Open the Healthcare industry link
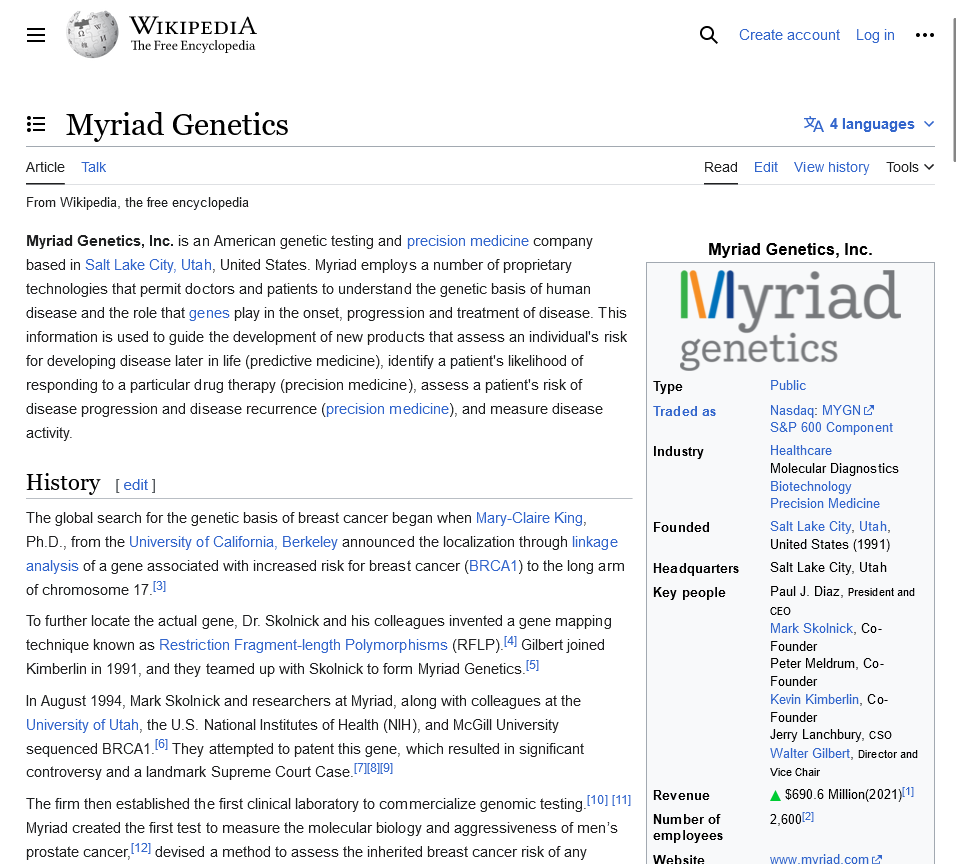This screenshot has width=956, height=864. (801, 451)
